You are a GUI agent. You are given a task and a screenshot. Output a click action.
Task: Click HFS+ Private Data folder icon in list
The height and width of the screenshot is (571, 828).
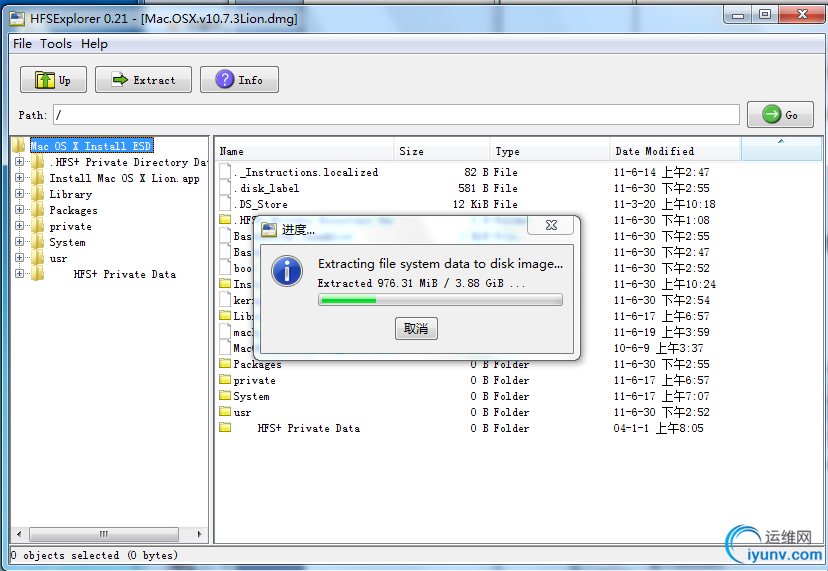click(x=225, y=427)
